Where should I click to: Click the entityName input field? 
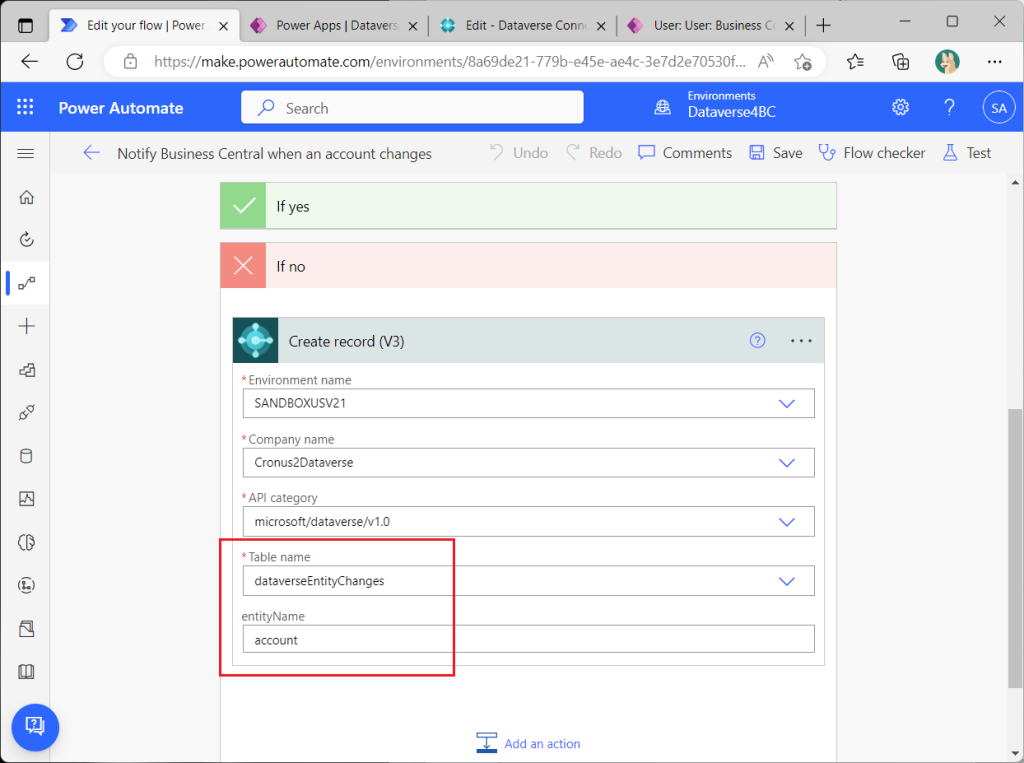point(528,640)
